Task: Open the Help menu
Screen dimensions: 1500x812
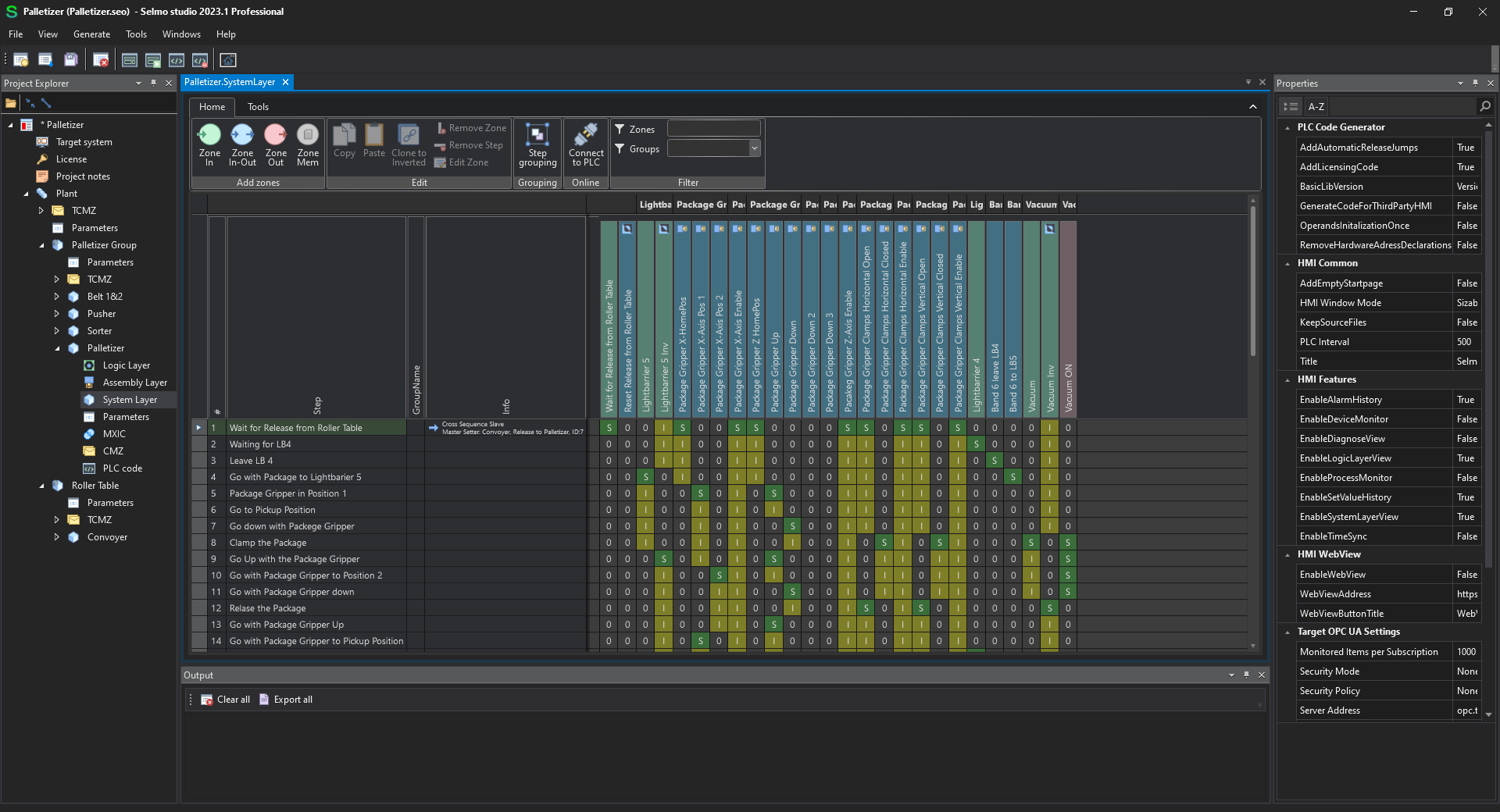Action: (x=226, y=34)
